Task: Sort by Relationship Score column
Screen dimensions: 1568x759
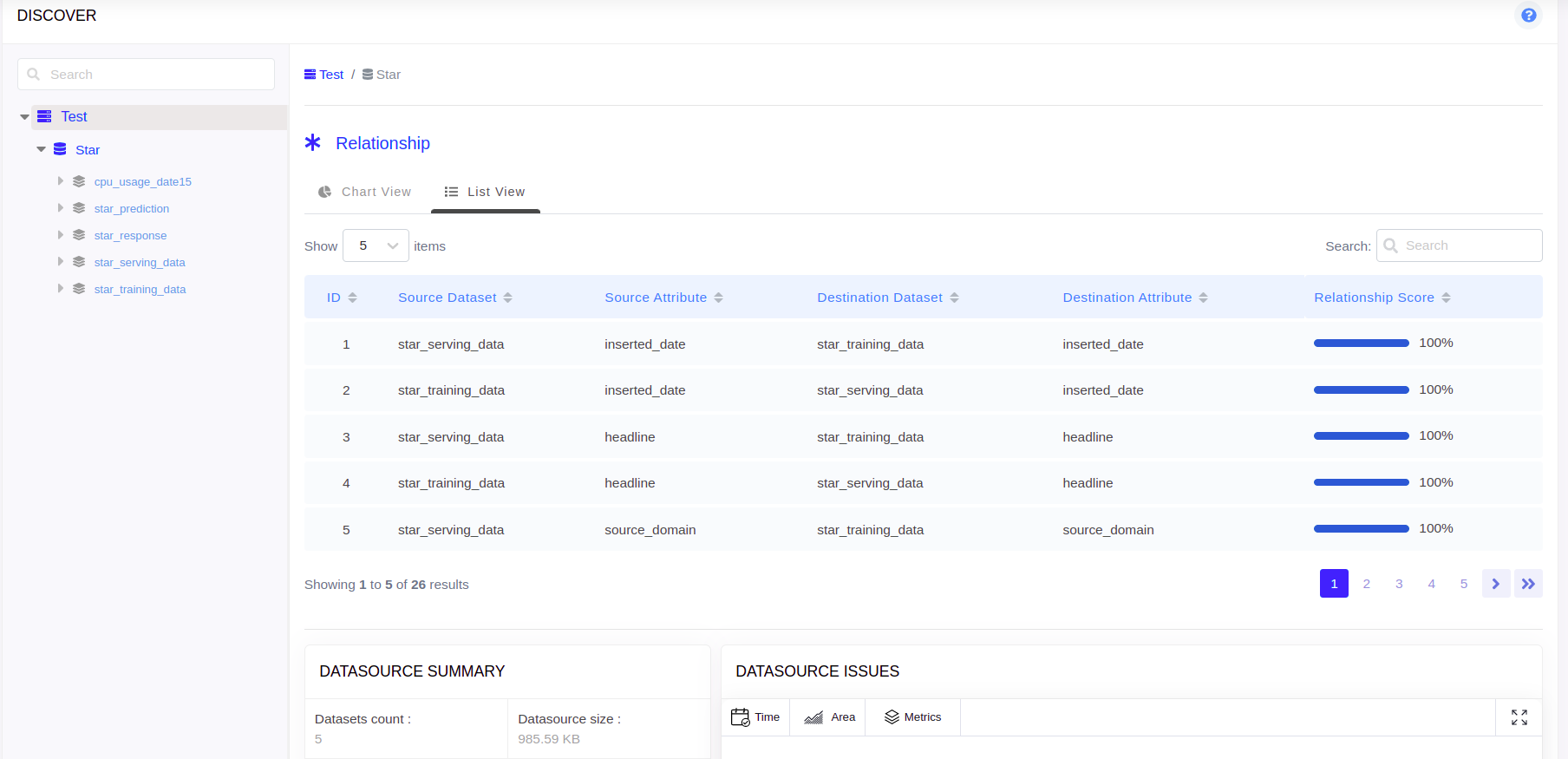Action: (1382, 298)
